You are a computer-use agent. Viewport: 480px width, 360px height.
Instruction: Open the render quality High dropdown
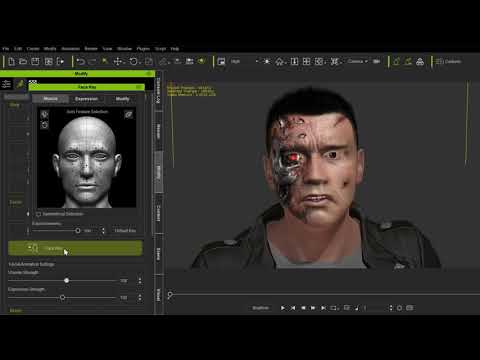244,62
